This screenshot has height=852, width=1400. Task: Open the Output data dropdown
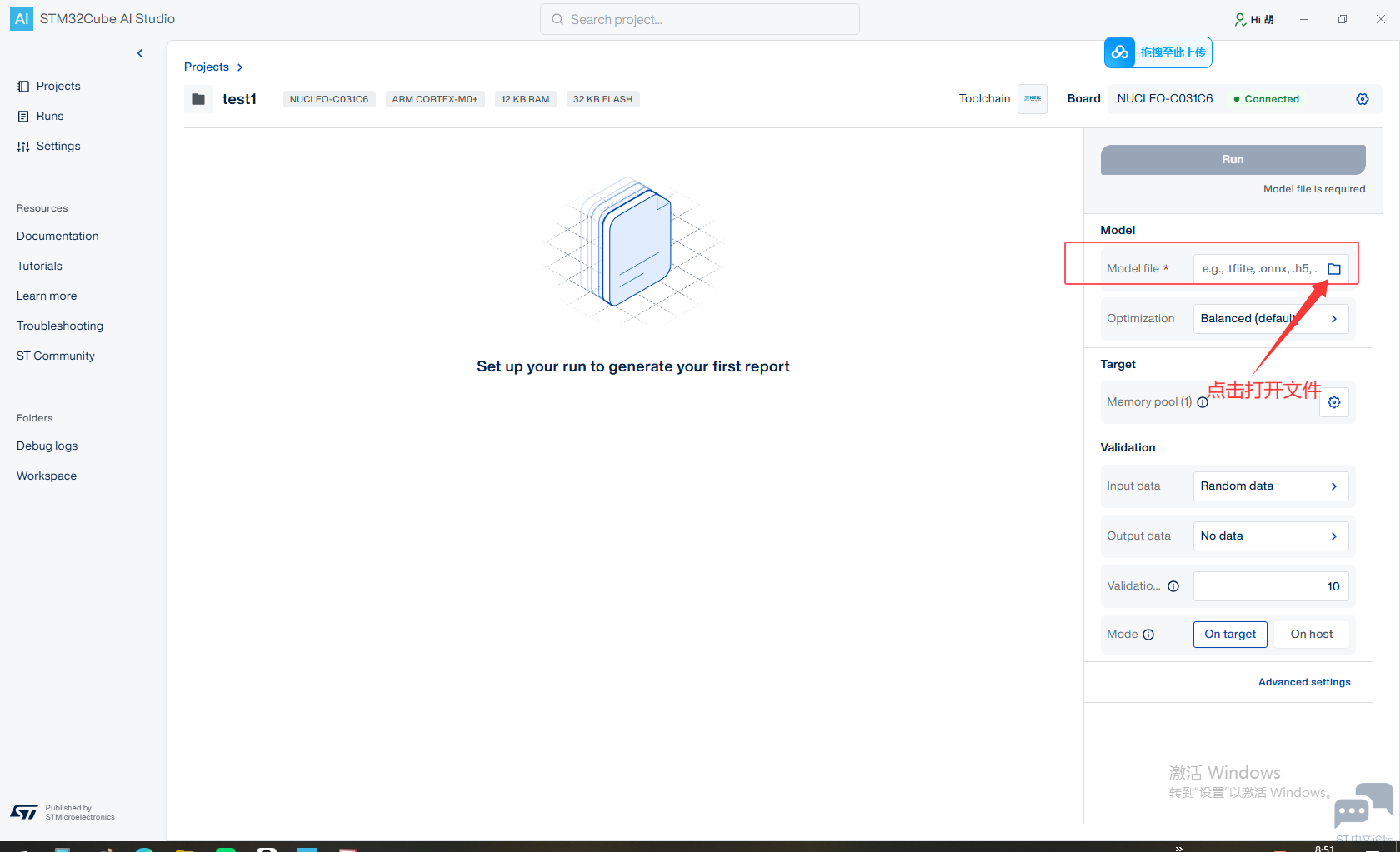(1271, 536)
